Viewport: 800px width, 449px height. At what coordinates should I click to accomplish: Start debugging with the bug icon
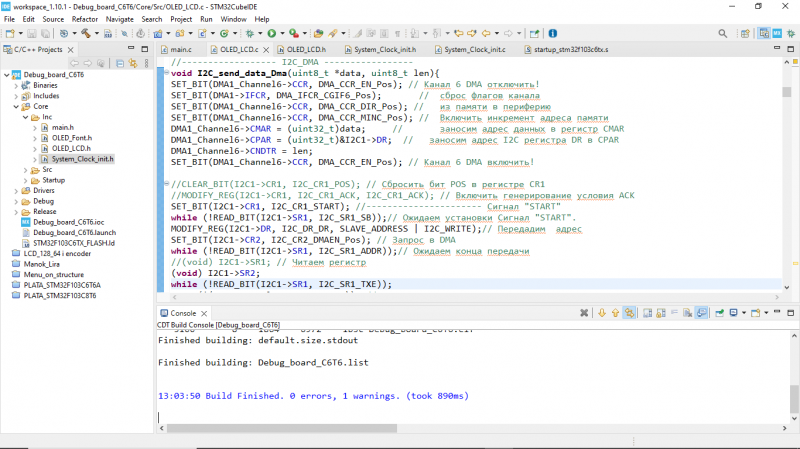pyautogui.click(x=247, y=33)
